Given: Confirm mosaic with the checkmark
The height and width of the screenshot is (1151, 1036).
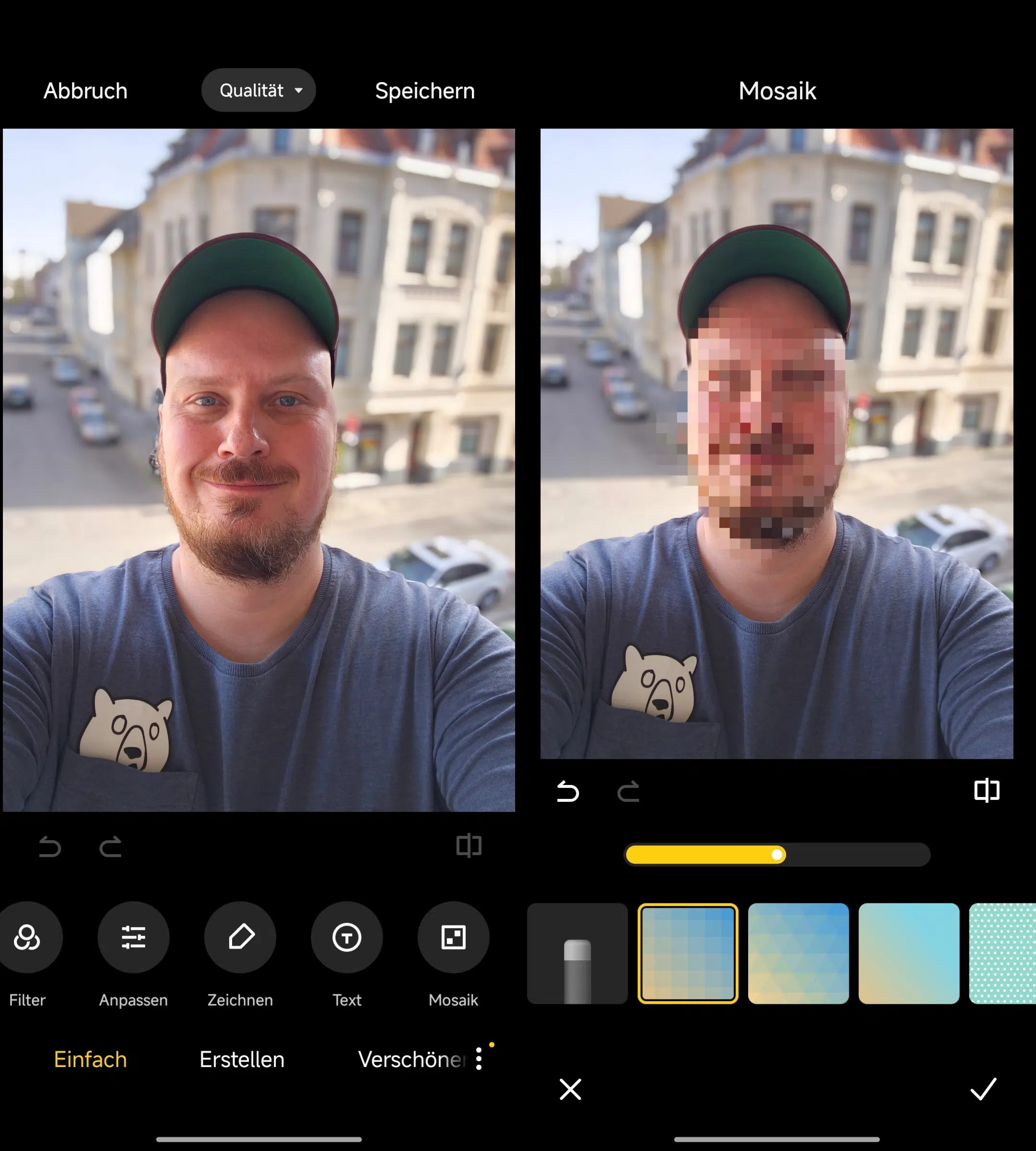Looking at the screenshot, I should [x=983, y=1089].
